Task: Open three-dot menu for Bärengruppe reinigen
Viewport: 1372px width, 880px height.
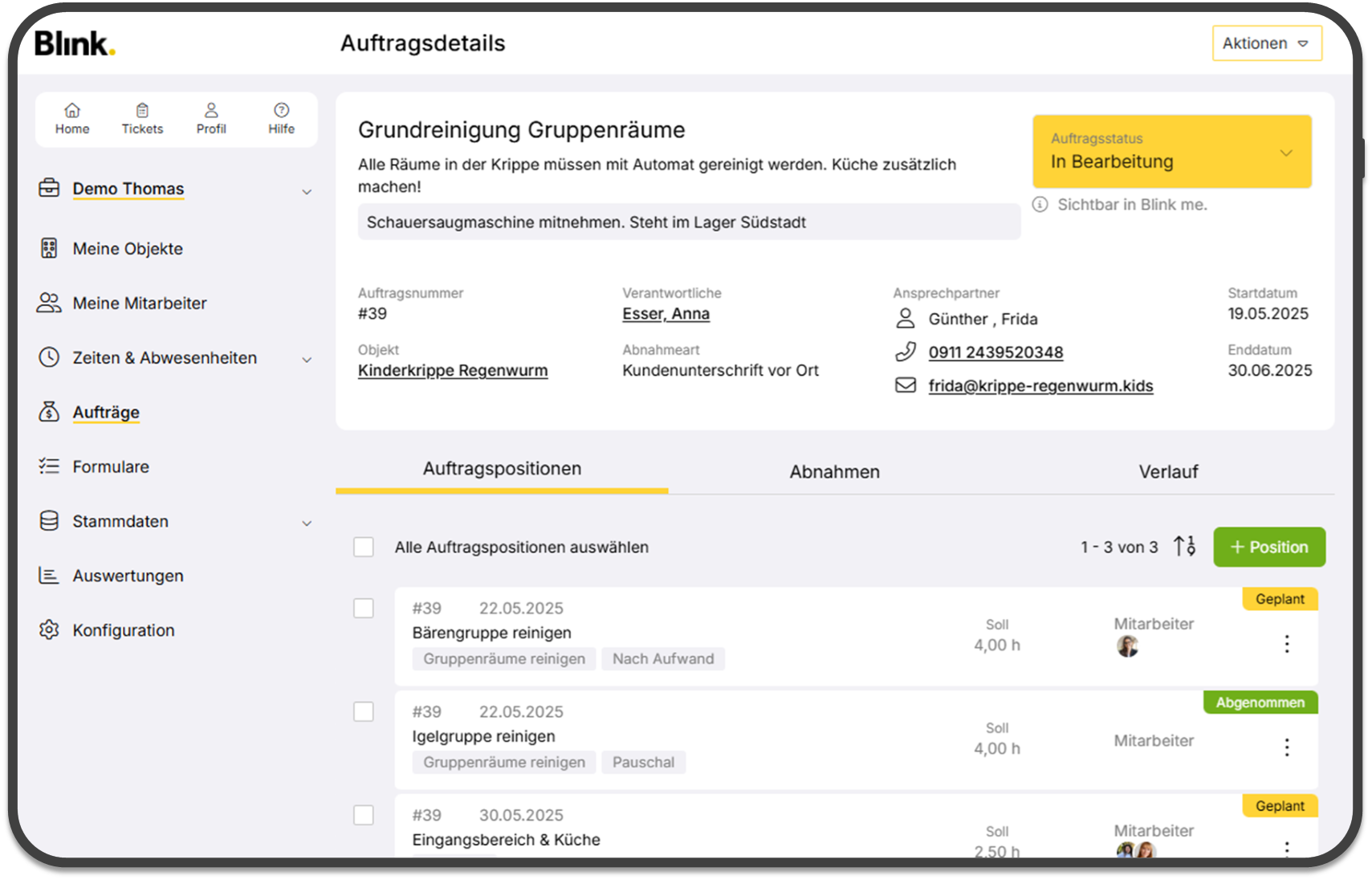Action: click(x=1286, y=644)
